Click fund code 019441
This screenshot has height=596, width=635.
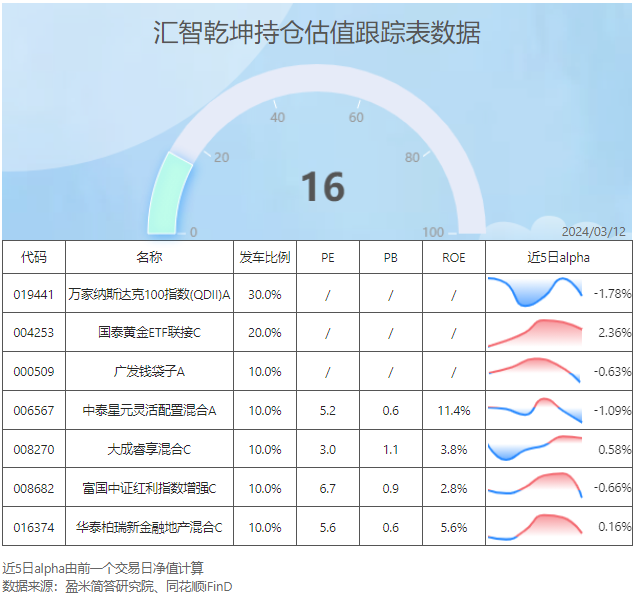pos(34,294)
